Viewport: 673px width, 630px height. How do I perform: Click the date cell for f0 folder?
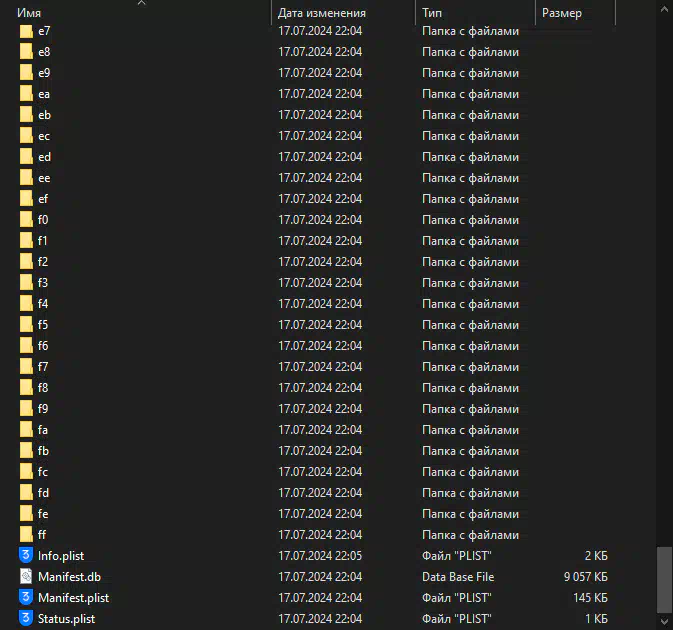point(320,220)
